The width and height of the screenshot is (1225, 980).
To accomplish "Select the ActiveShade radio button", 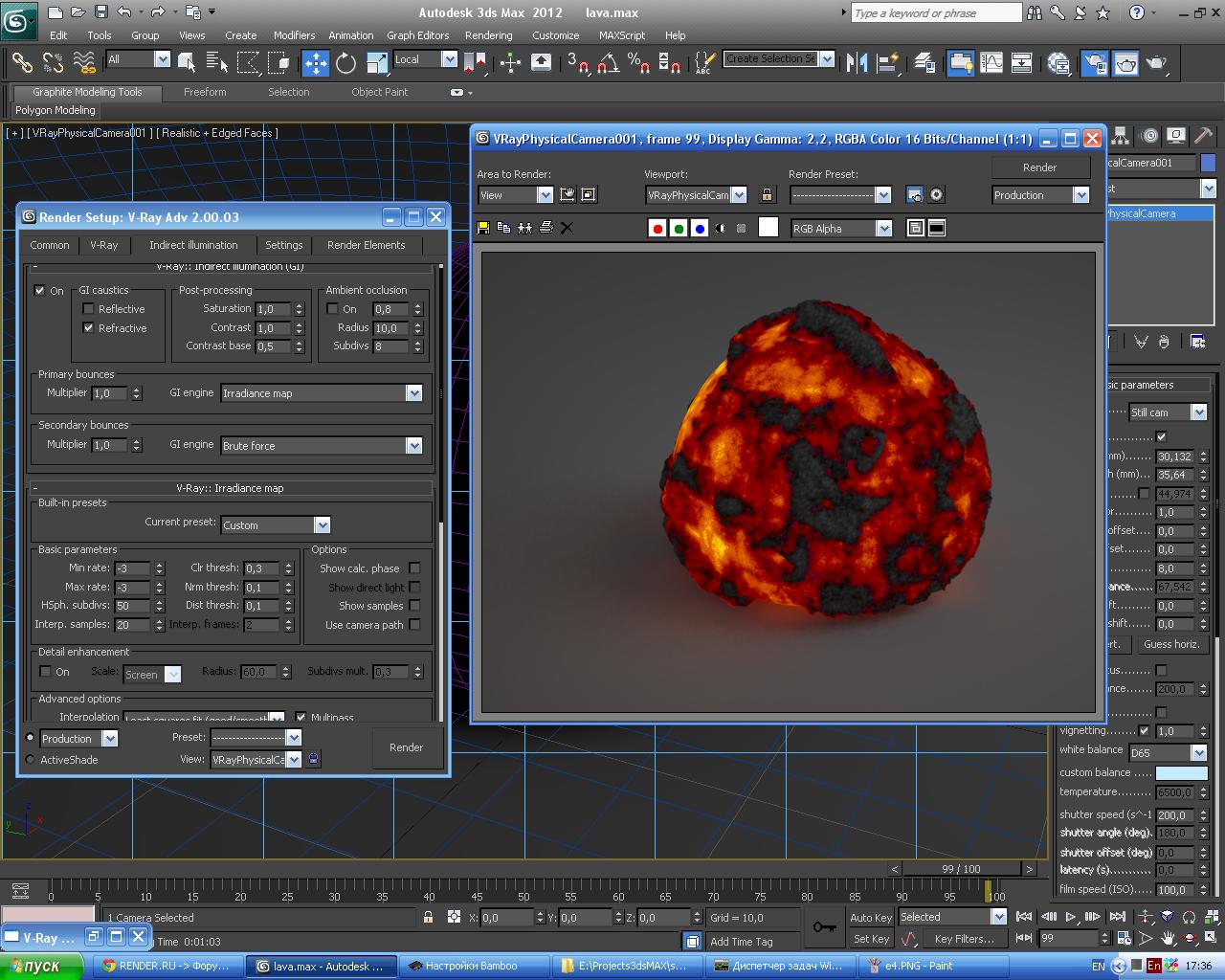I will click(x=31, y=760).
